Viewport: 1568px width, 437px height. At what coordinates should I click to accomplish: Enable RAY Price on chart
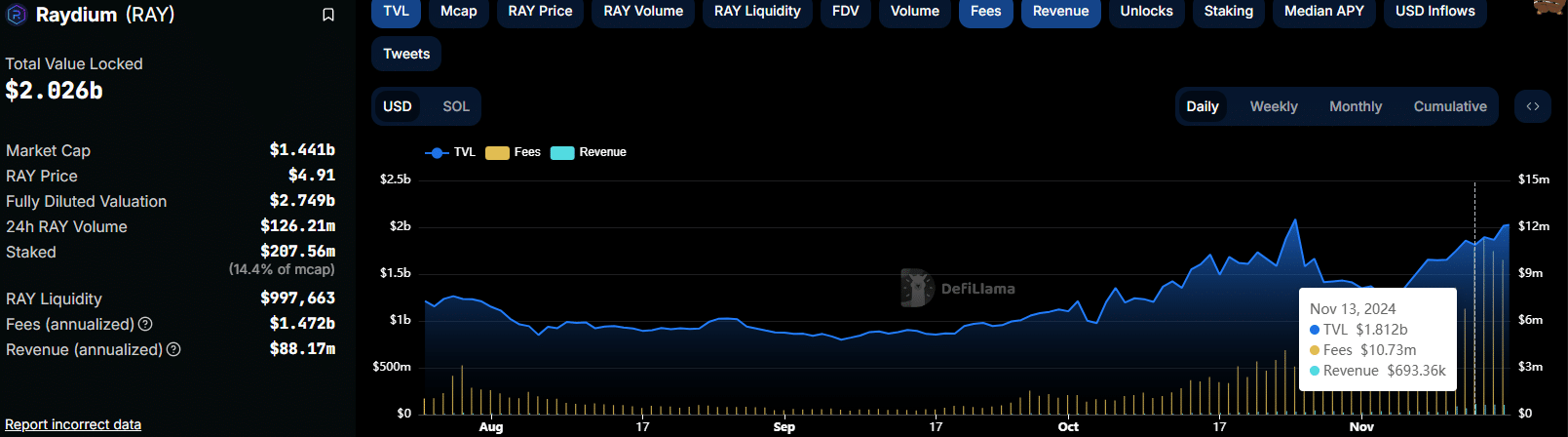[x=540, y=11]
